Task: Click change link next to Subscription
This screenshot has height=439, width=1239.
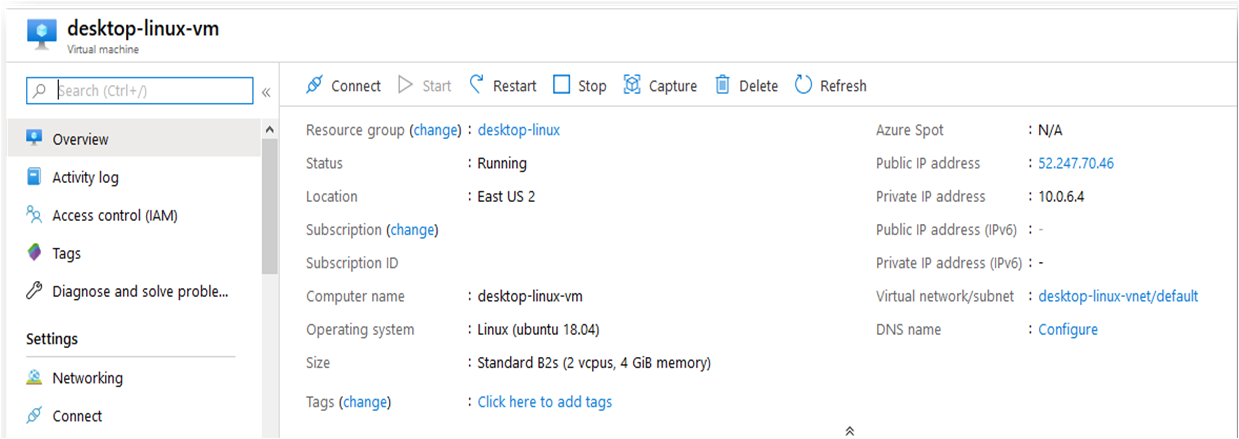Action: coord(412,230)
